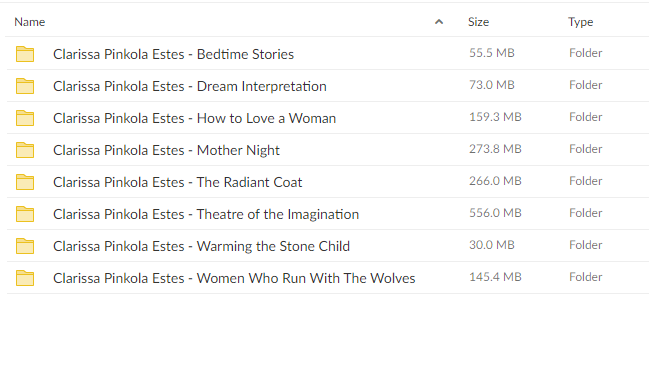649x376 pixels.
Task: Click the Folder type label for The Radiant Coat
Action: click(x=585, y=181)
